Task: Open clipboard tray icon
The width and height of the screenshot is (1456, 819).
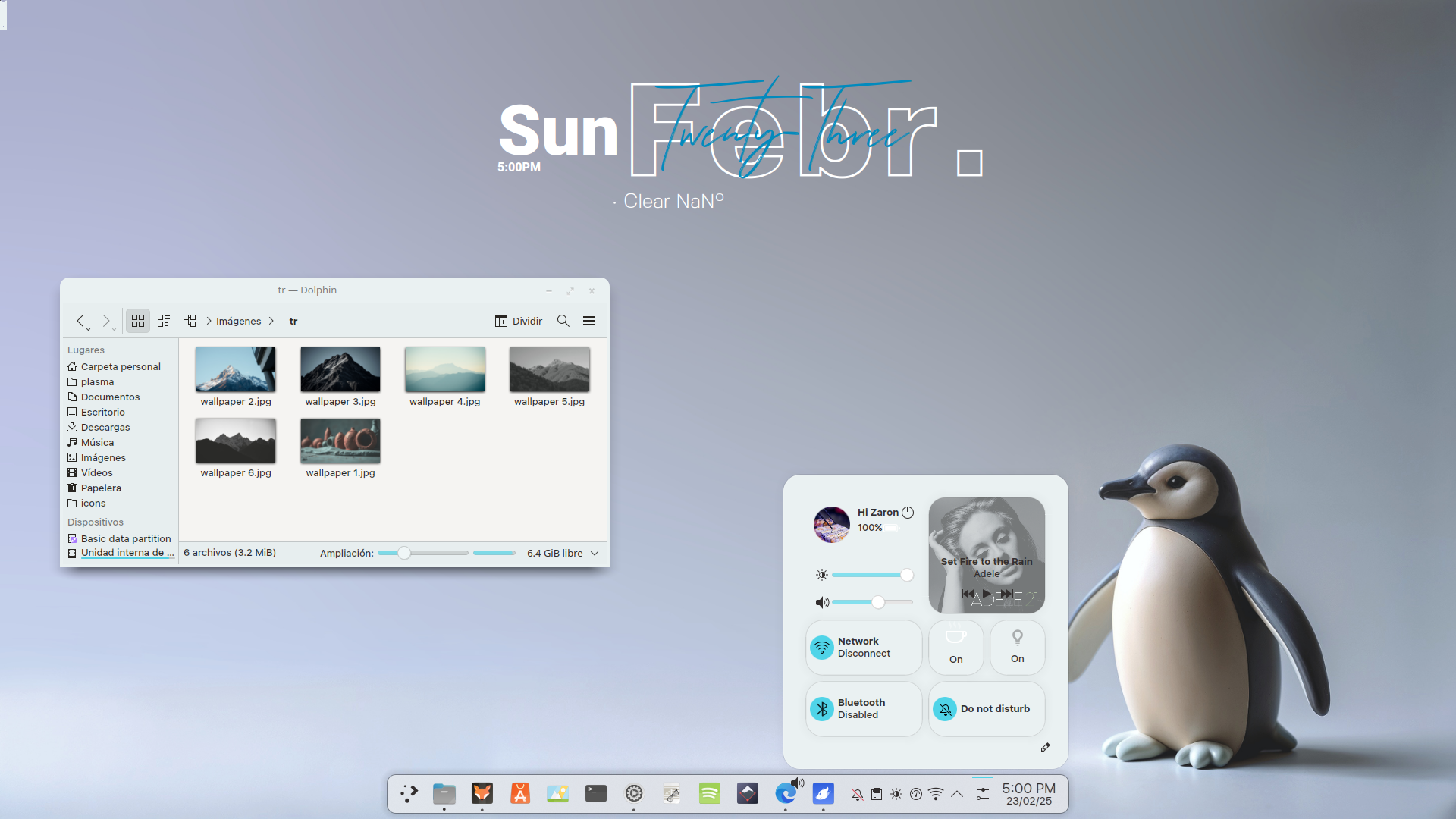Action: pos(877,795)
